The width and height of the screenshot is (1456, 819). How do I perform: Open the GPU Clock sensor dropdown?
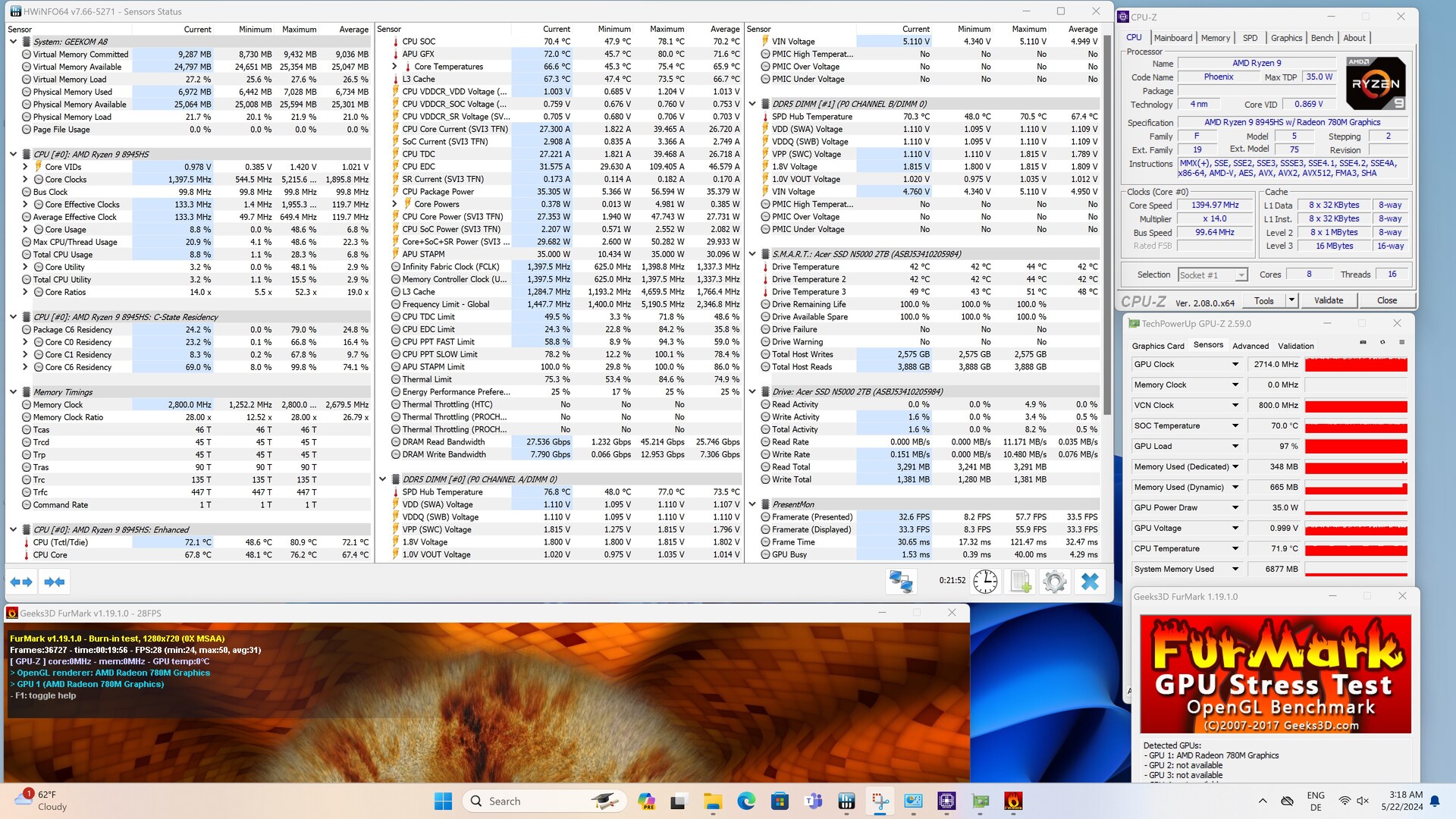coord(1235,365)
